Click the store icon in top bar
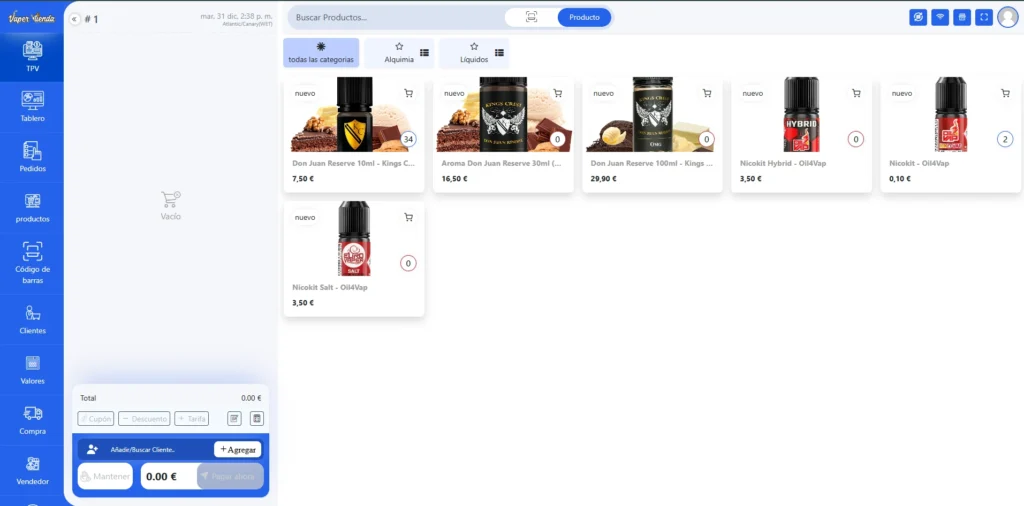This screenshot has width=1024, height=506. [961, 18]
